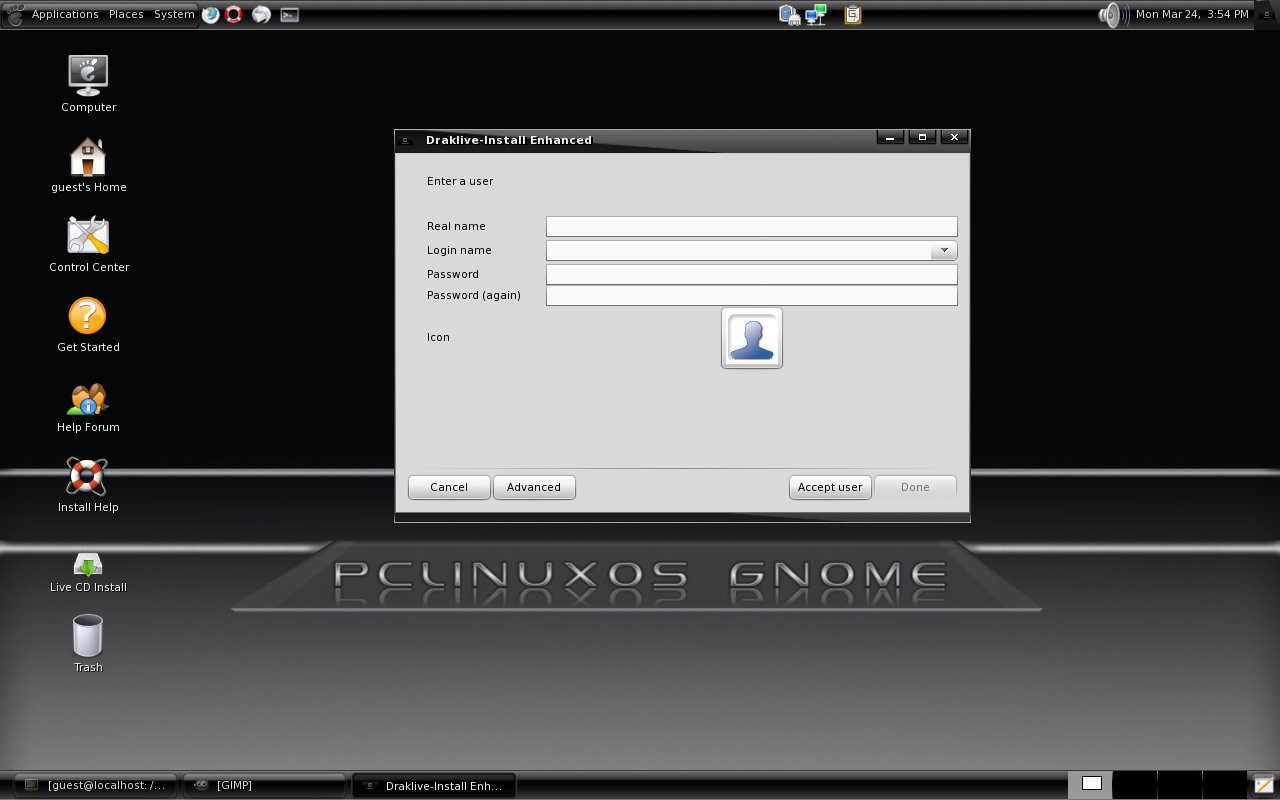Launch the Live CD Install icon
The image size is (1280, 800).
88,565
